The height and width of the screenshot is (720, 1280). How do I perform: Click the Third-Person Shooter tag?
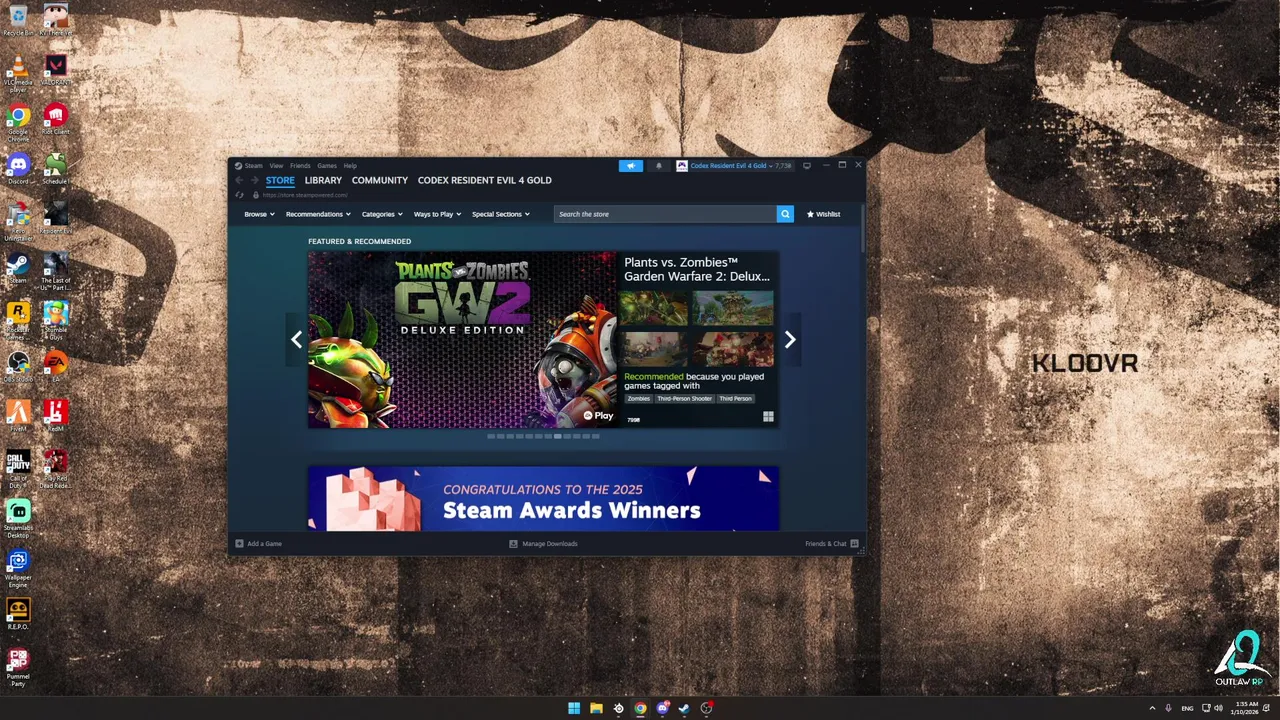(685, 399)
